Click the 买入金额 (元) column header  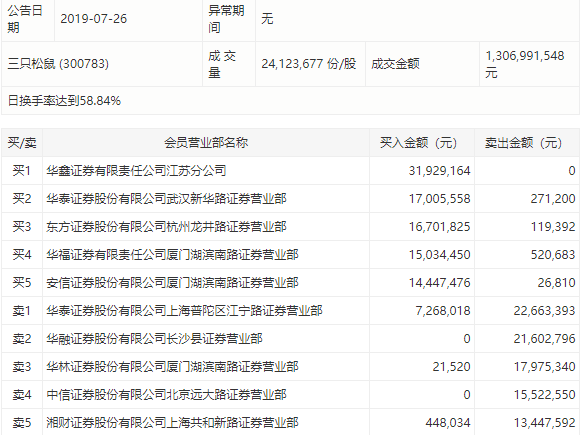pos(418,143)
